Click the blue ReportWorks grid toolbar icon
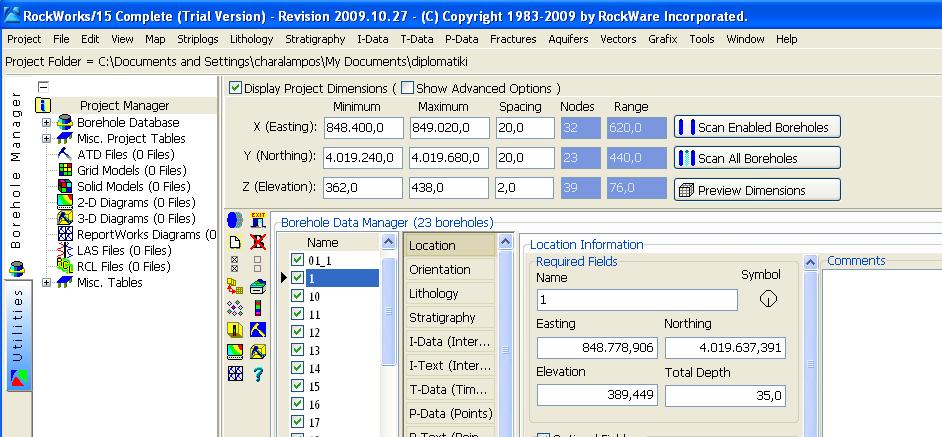This screenshot has width=942, height=437. [235, 374]
